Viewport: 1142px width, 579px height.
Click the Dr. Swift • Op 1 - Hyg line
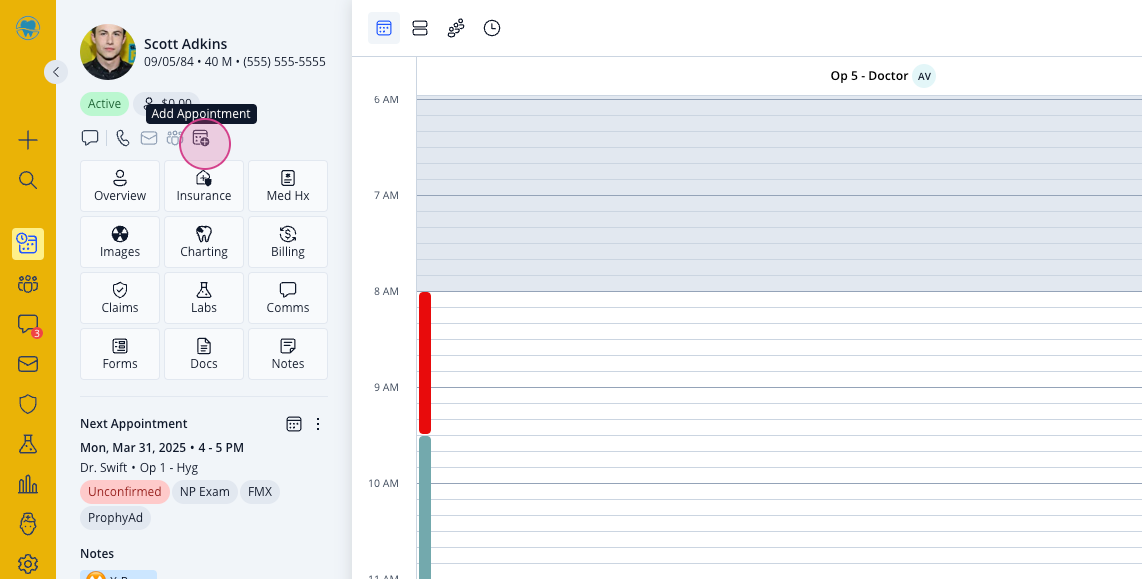[139, 468]
